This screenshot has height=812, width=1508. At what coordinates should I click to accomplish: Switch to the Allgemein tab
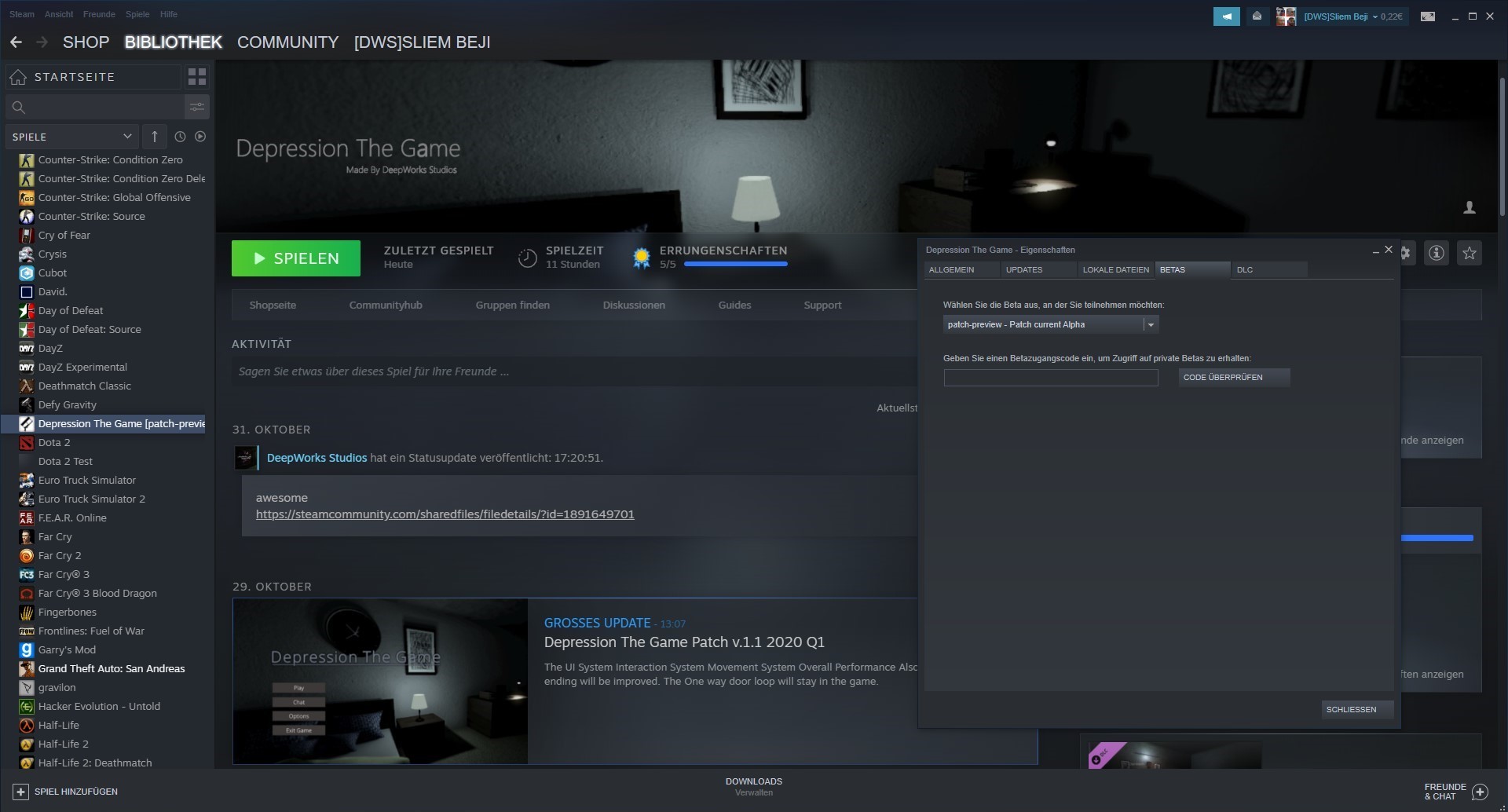coord(961,269)
